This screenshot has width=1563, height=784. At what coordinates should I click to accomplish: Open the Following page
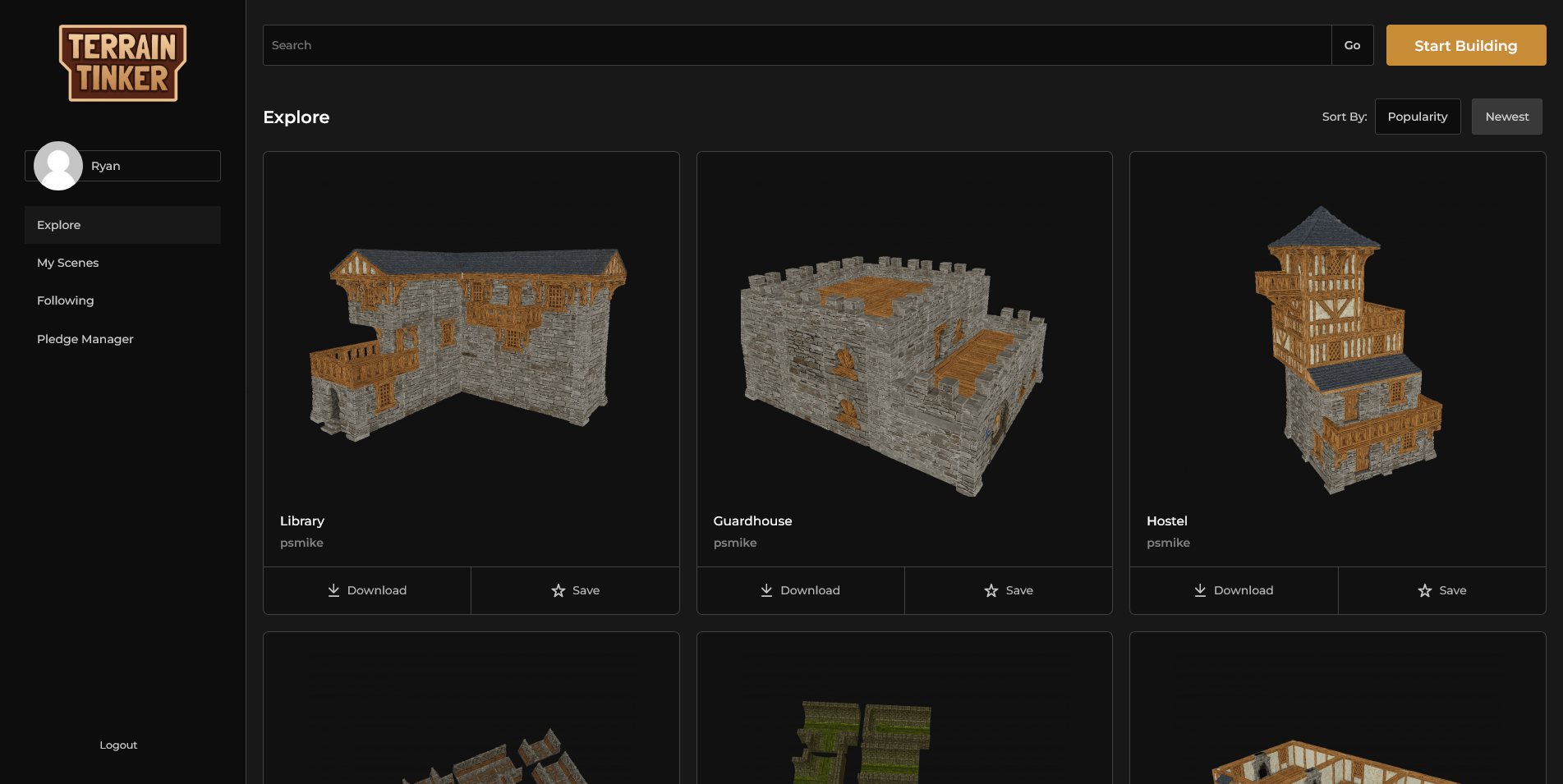[x=65, y=300]
